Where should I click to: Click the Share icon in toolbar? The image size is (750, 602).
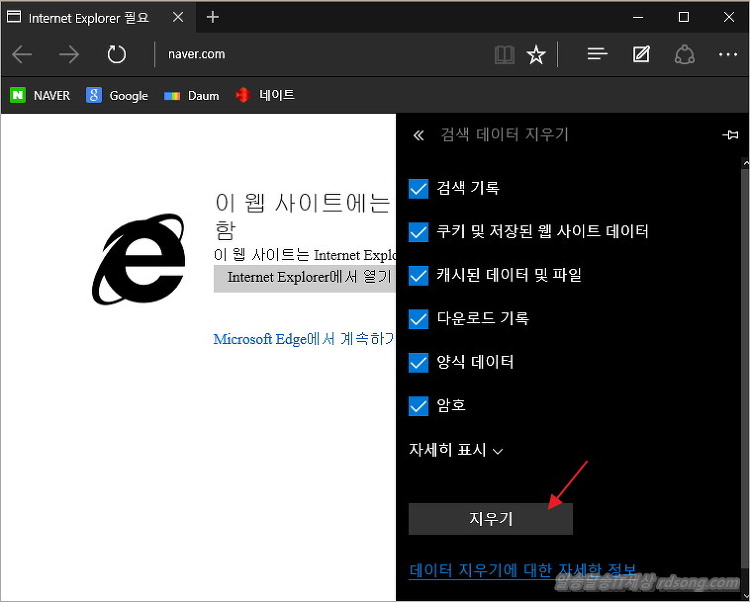685,55
